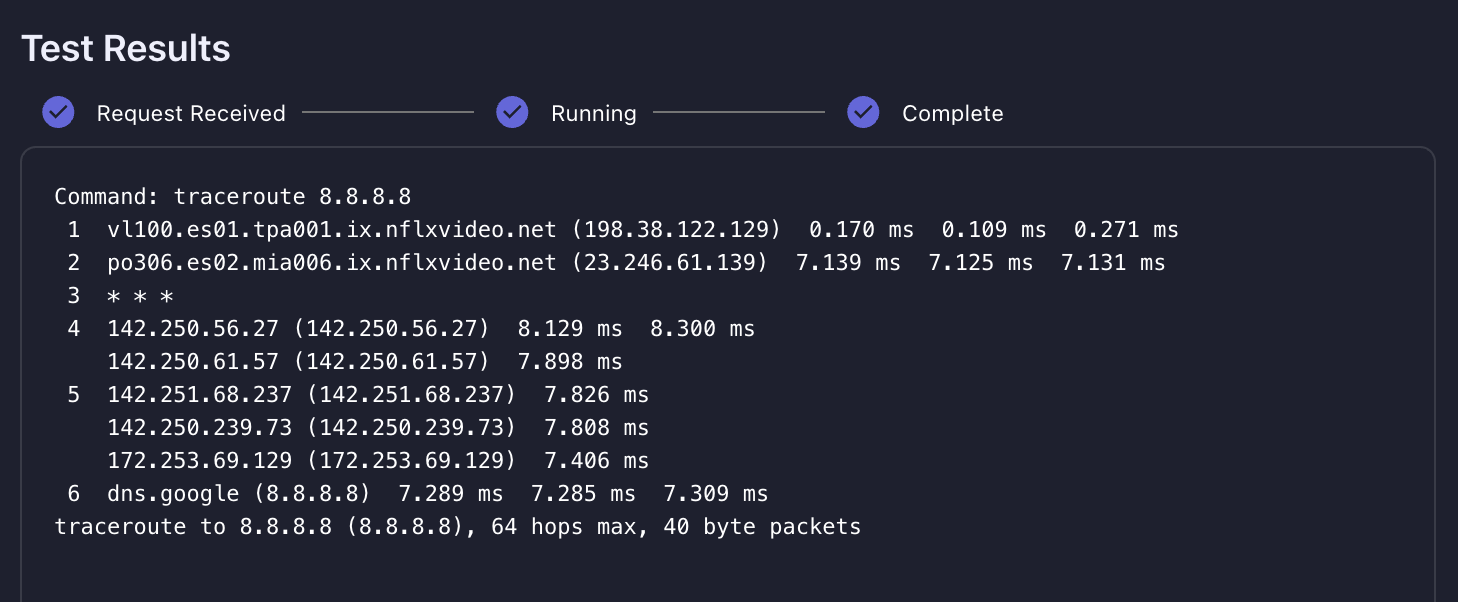Click the 7.808 ms latency value

pyautogui.click(x=596, y=428)
